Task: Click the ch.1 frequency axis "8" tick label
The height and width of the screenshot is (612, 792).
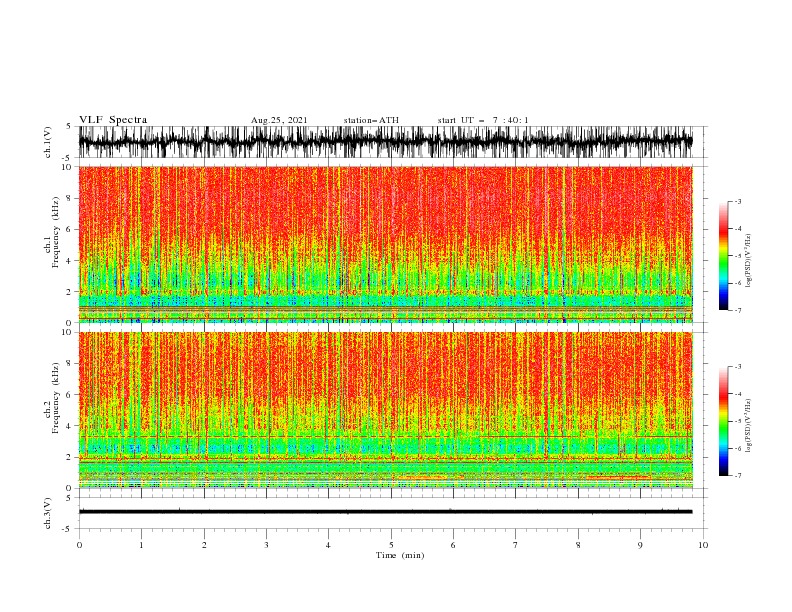Action: [x=69, y=198]
